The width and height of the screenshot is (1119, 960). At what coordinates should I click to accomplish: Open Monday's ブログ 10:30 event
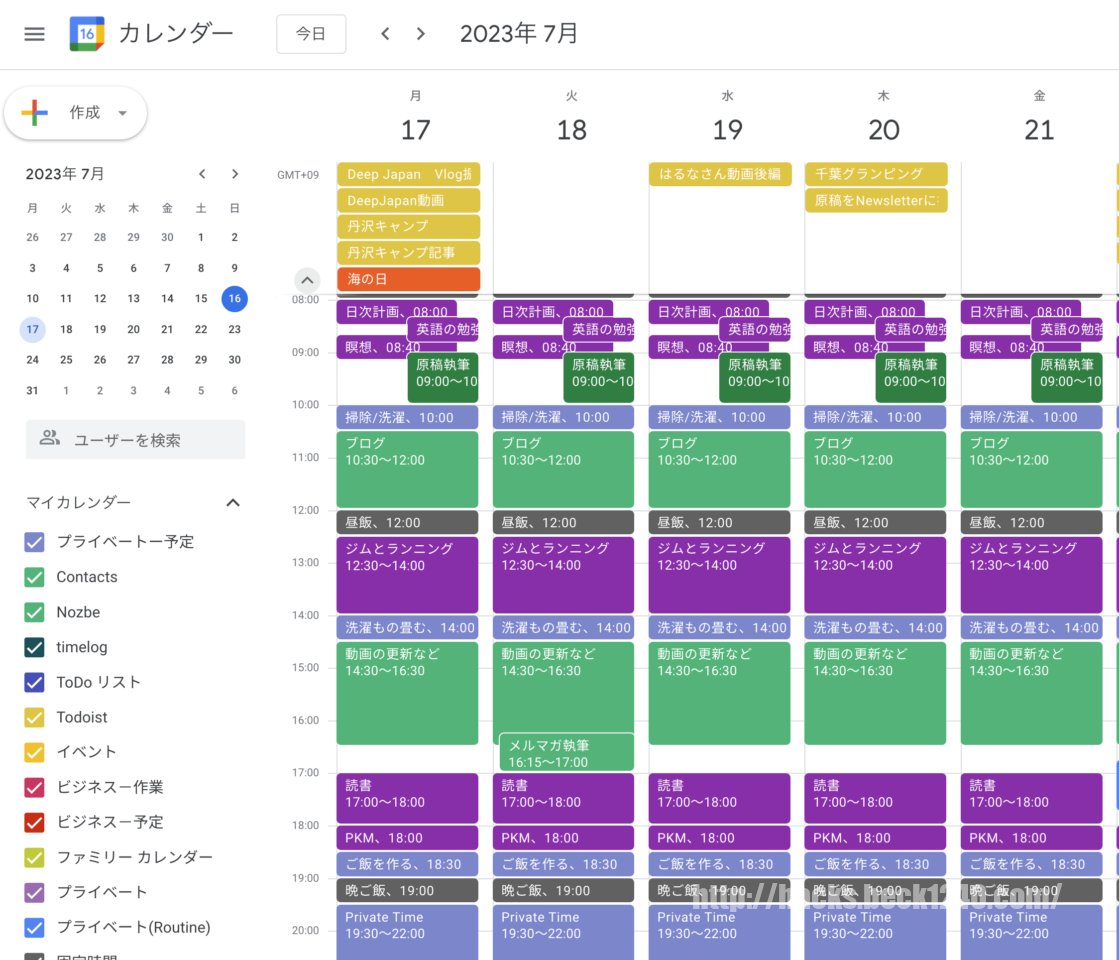pos(407,469)
